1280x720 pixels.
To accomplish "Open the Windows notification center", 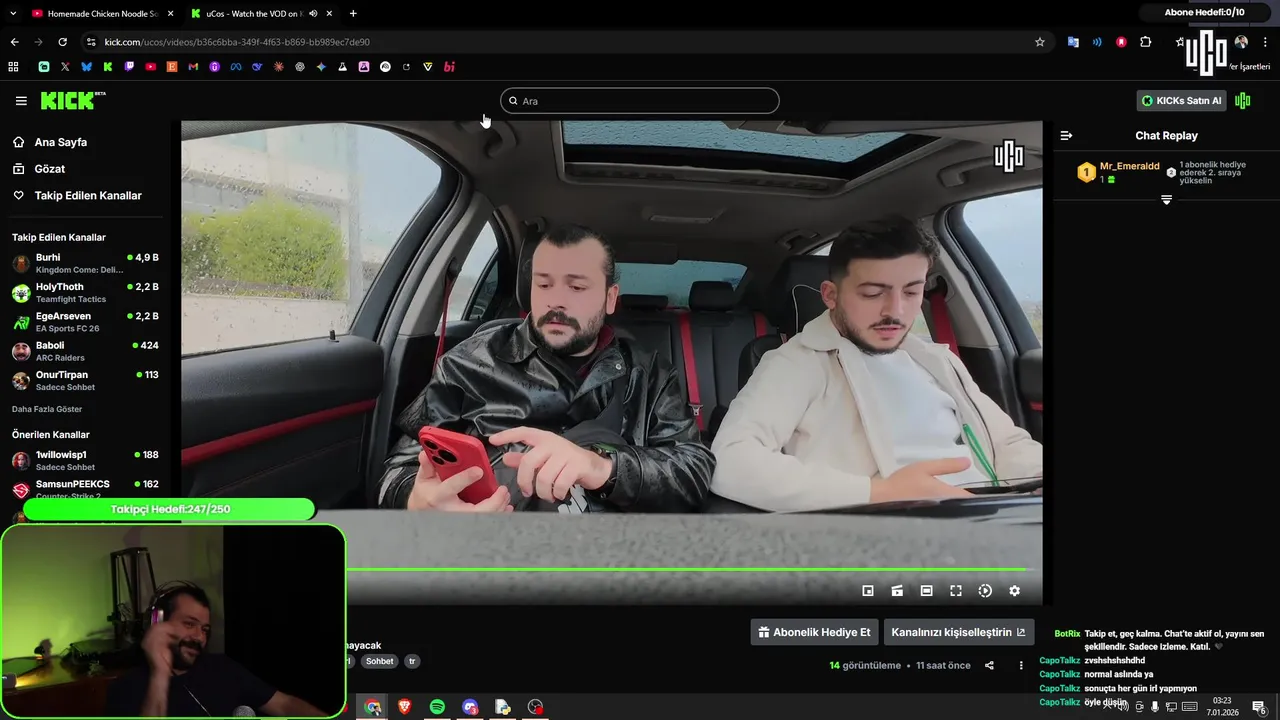I will click(x=1260, y=707).
